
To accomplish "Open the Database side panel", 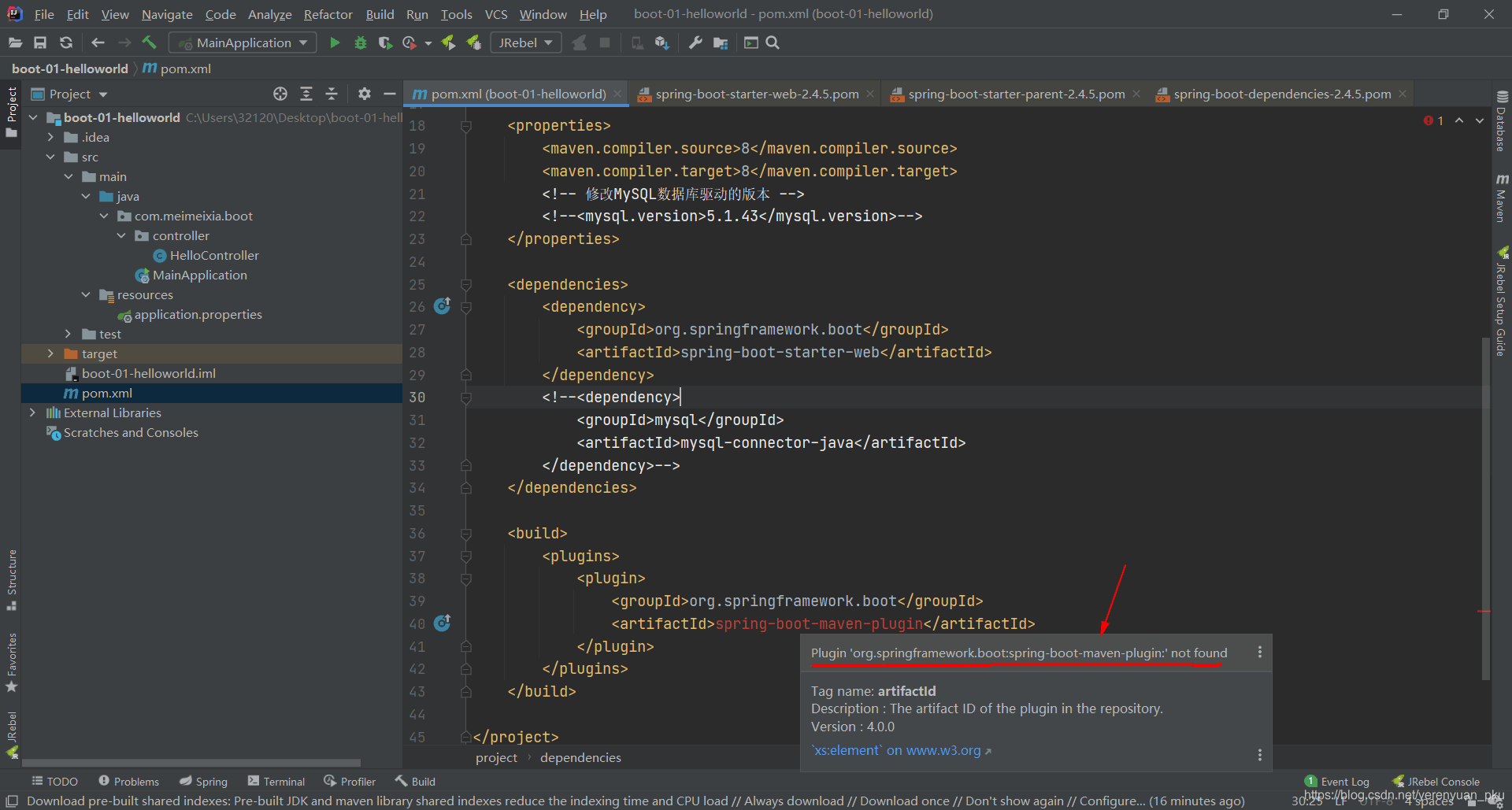I will 1502,120.
